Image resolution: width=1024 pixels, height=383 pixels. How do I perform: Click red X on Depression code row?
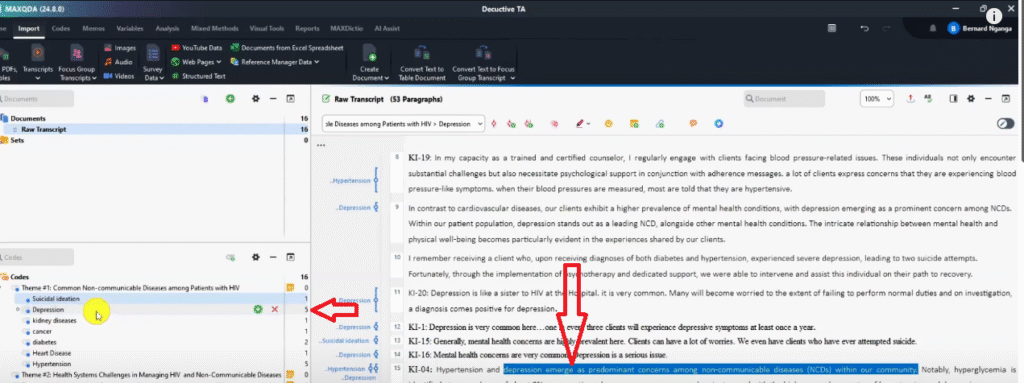pos(274,309)
